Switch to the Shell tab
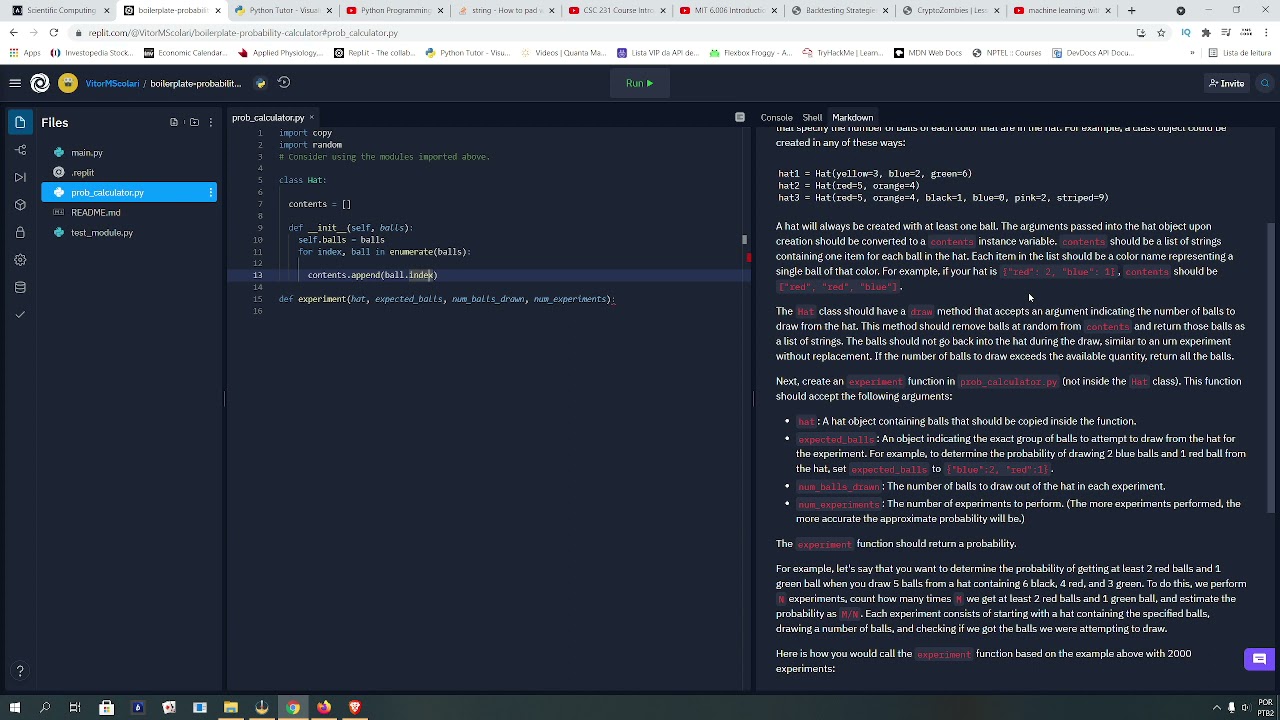This screenshot has width=1280, height=720. tap(812, 118)
